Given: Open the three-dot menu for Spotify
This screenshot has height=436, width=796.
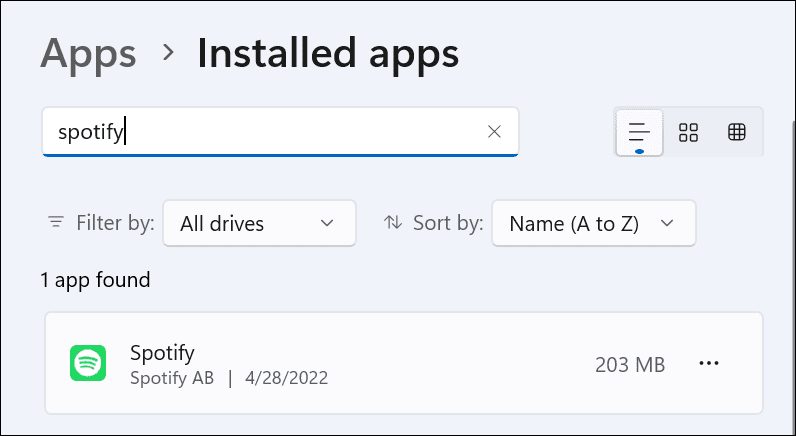Looking at the screenshot, I should 709,364.
